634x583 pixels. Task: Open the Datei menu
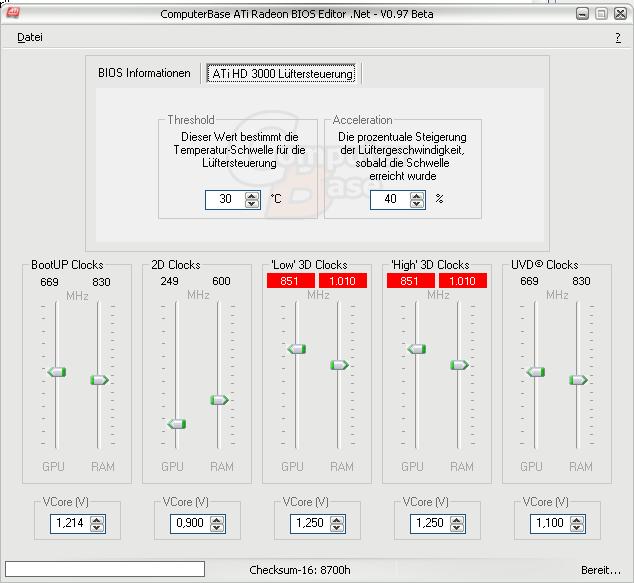(30, 37)
